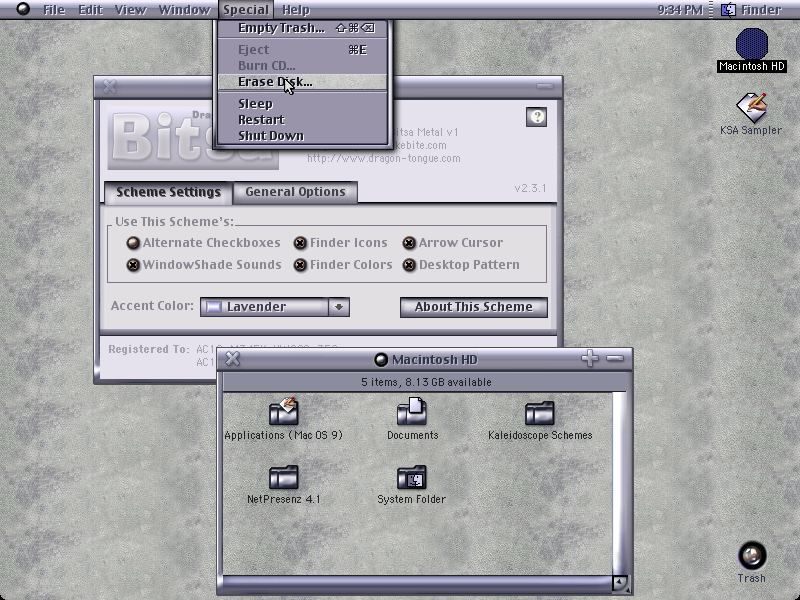Toggle the Arrow Cursor checkbox
Image resolution: width=800 pixels, height=600 pixels.
pyautogui.click(x=409, y=243)
